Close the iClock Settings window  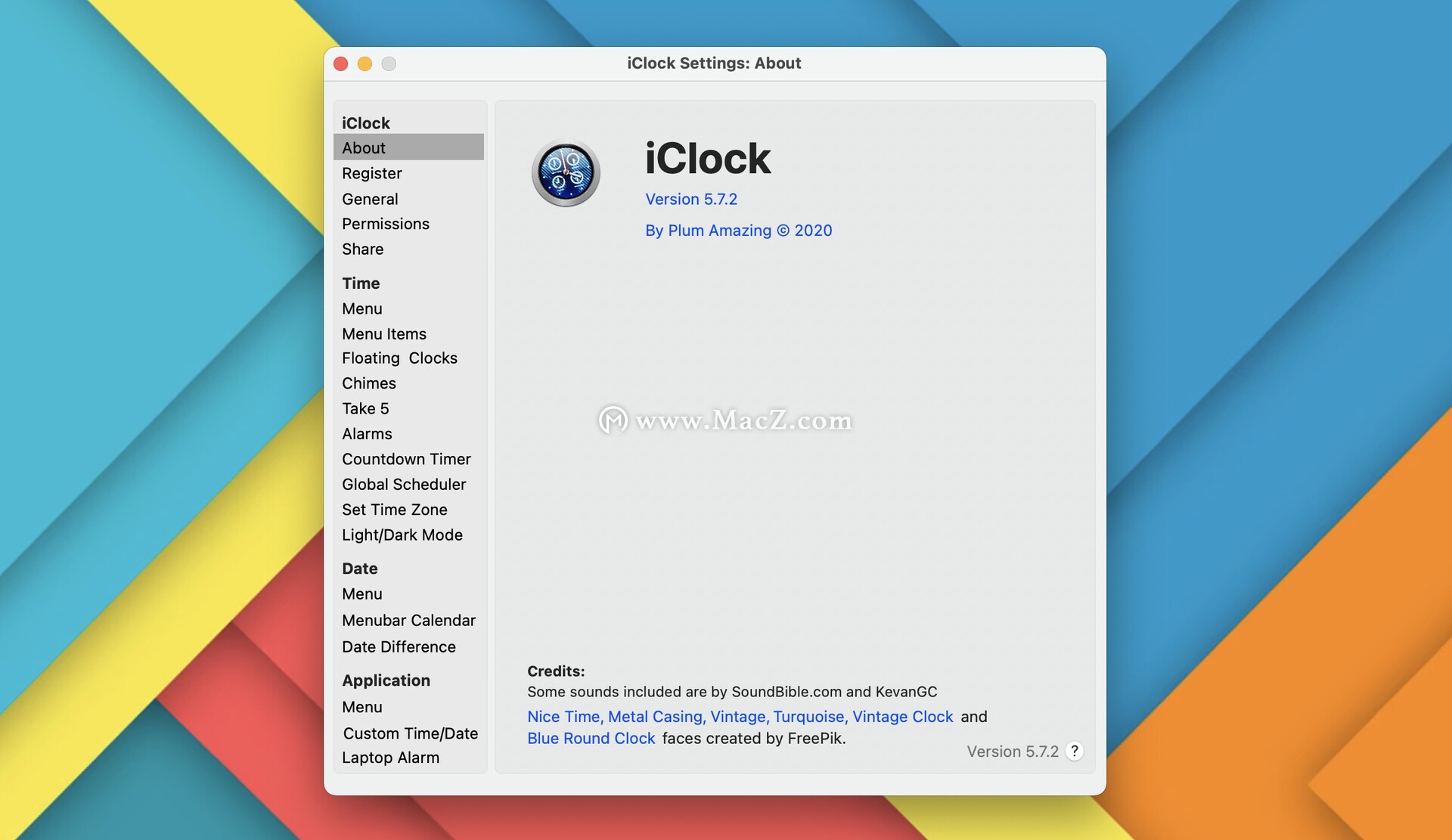(340, 64)
